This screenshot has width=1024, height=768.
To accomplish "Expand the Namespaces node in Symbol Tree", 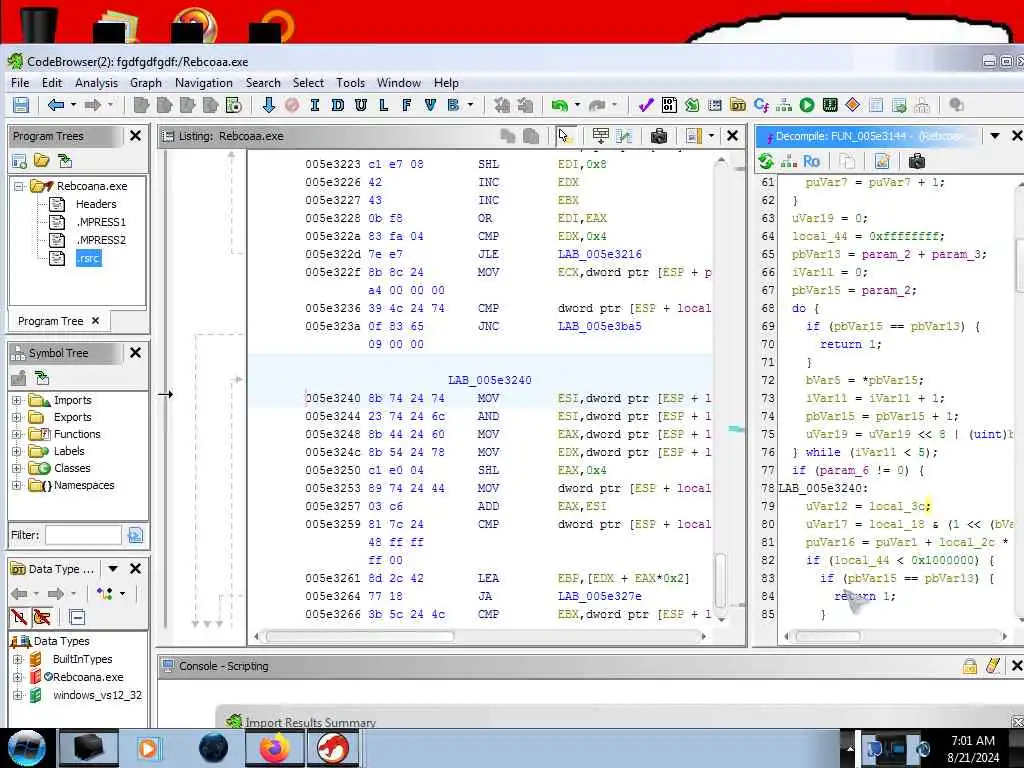I will coord(17,485).
